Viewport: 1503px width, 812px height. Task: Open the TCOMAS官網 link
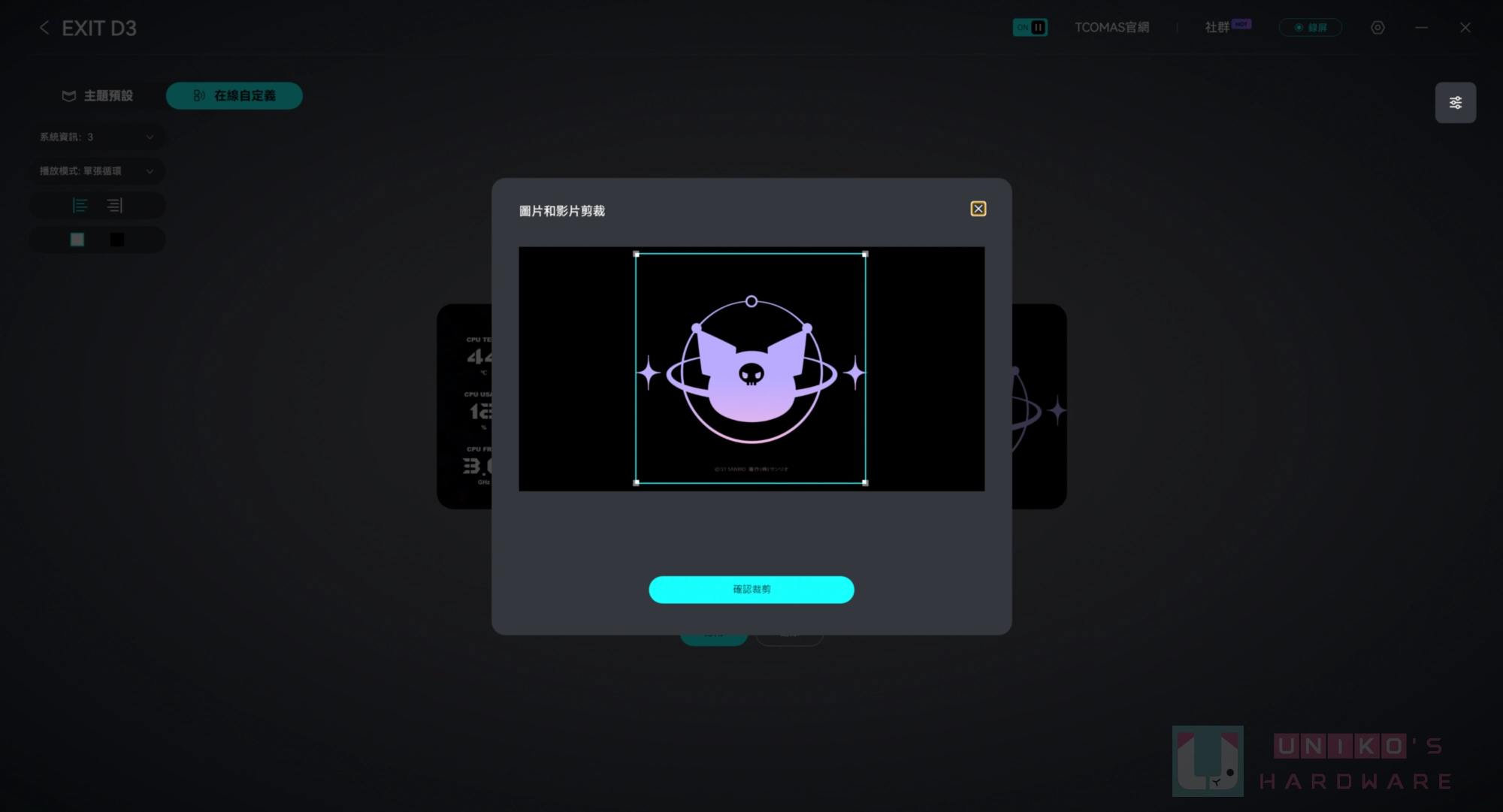pyautogui.click(x=1111, y=28)
